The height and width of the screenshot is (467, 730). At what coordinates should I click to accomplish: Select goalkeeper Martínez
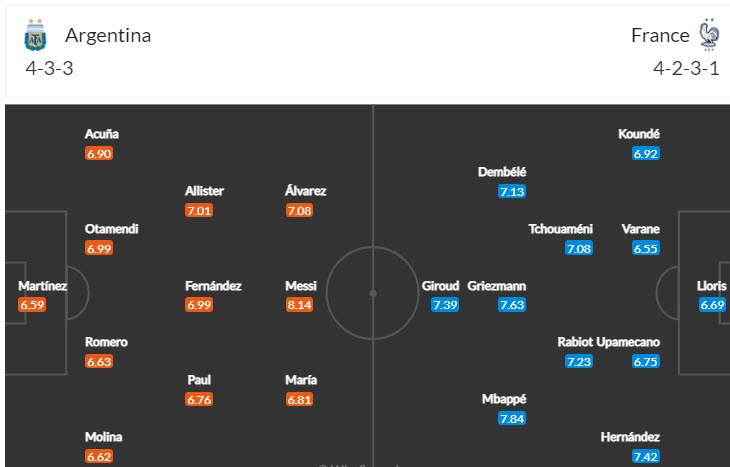point(43,286)
